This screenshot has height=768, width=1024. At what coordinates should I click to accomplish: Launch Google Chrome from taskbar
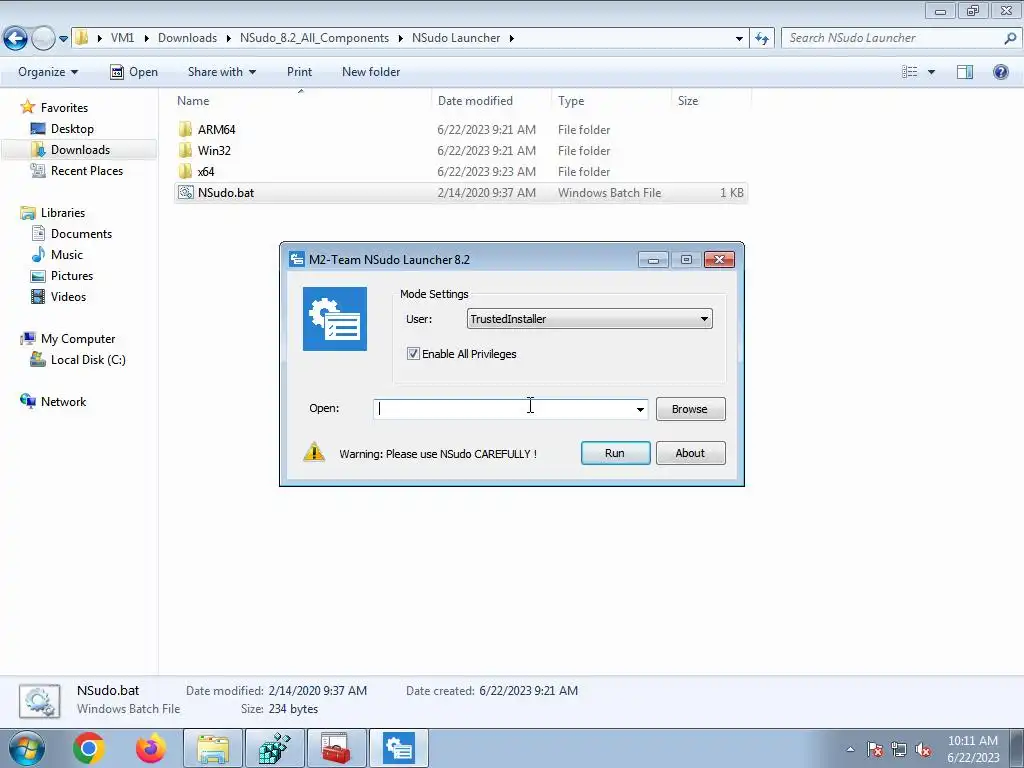tap(89, 748)
